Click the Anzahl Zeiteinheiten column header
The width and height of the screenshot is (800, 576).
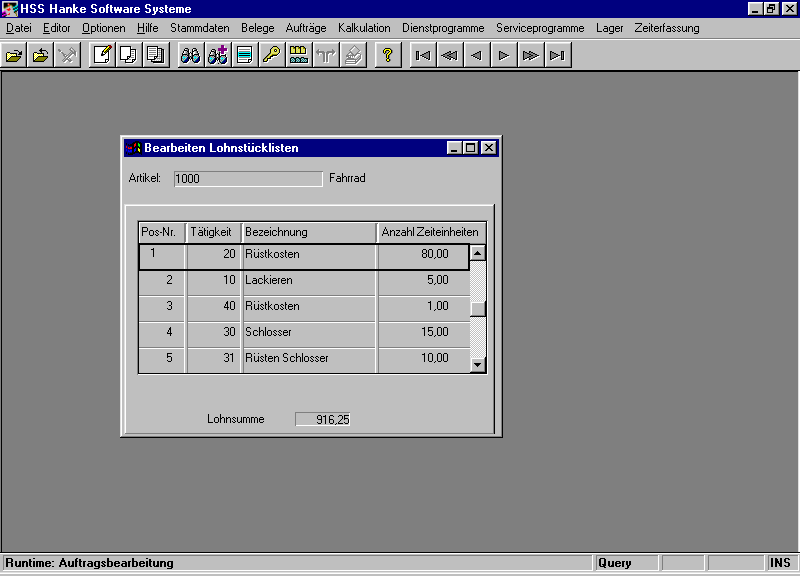point(430,232)
